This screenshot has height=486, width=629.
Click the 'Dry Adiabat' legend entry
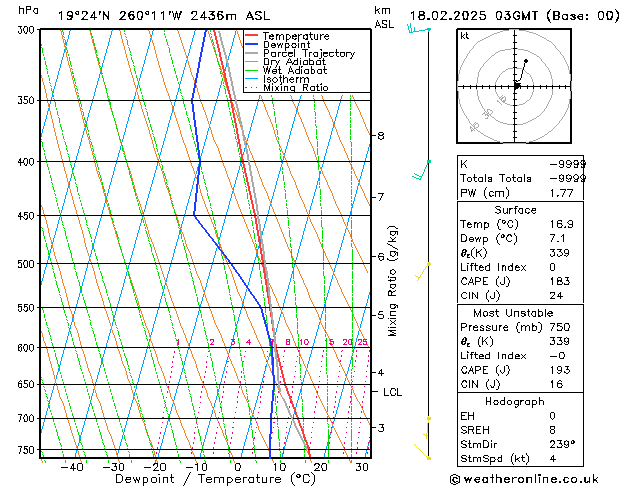(294, 62)
